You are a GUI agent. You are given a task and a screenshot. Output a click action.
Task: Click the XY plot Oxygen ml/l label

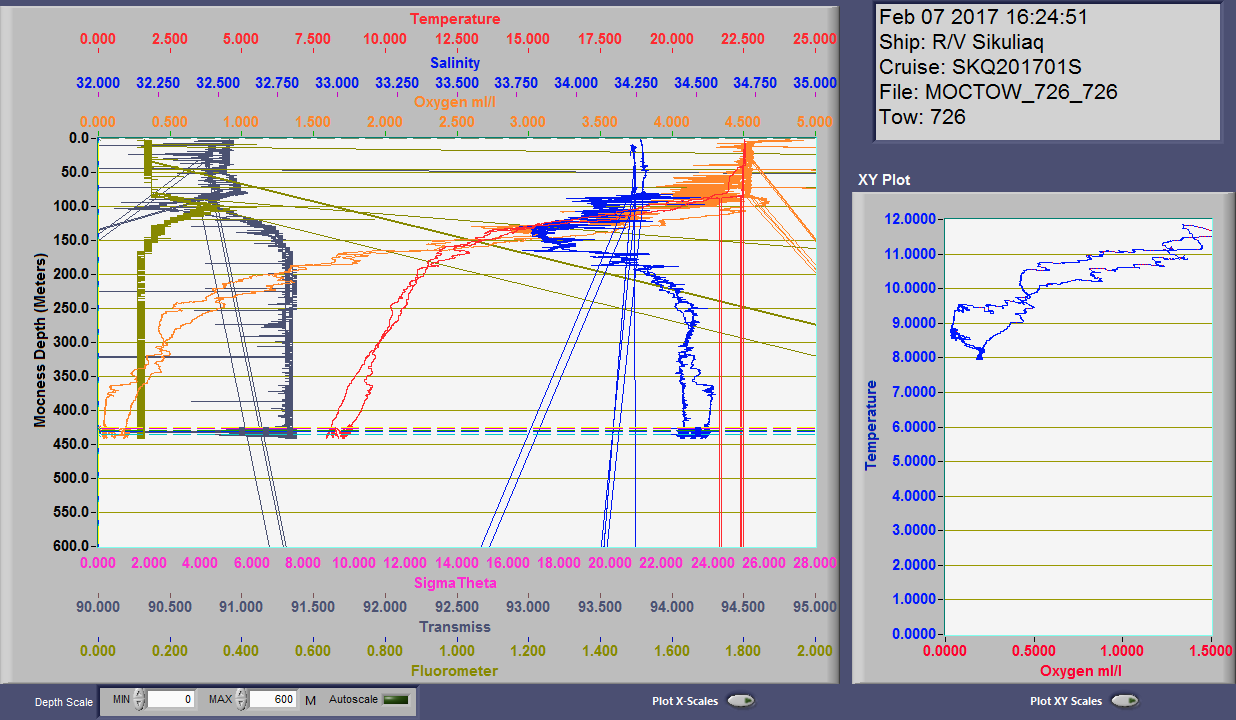tap(1082, 670)
